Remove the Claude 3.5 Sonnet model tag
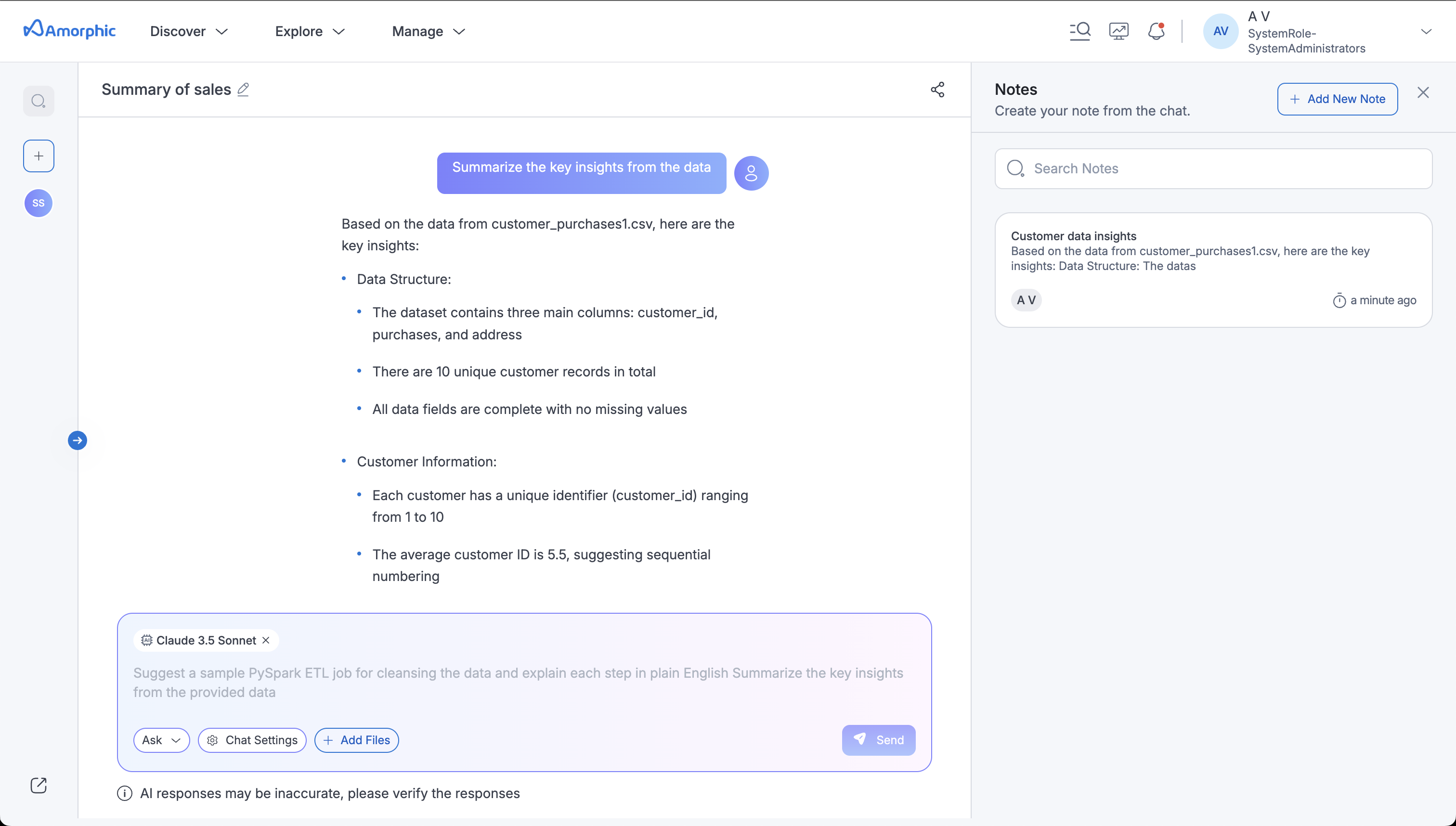The height and width of the screenshot is (826, 1456). pos(266,641)
